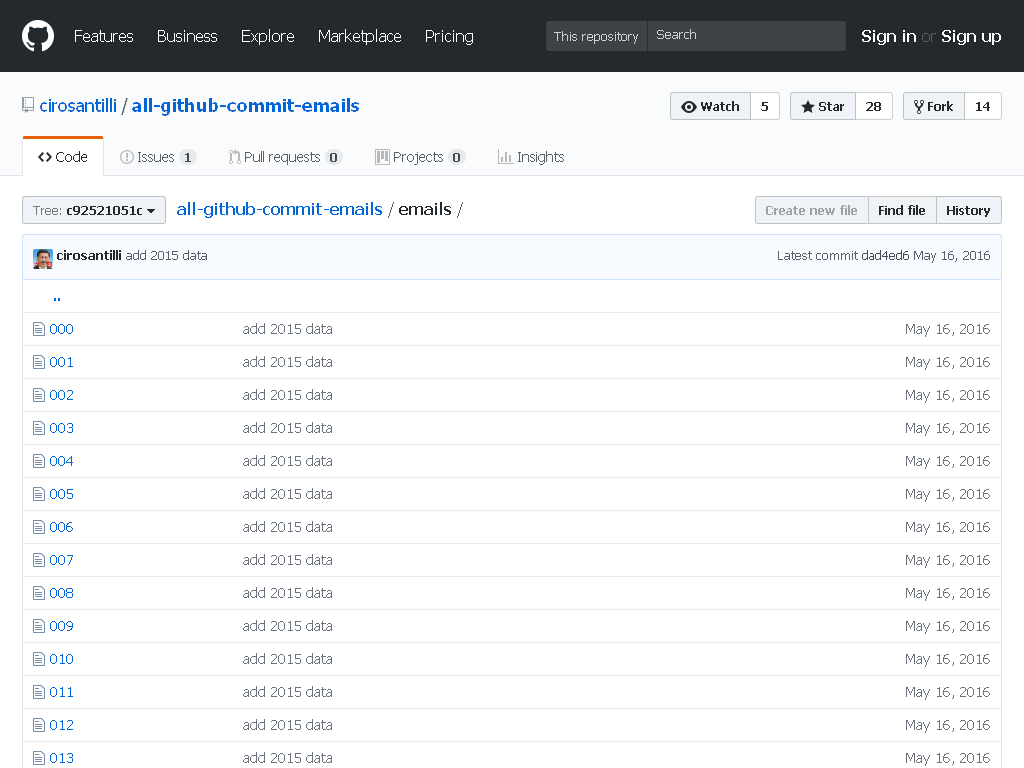Screen dimensions: 1024x768
Task: Open the all-github-commit-emails repo title link
Action: point(246,105)
